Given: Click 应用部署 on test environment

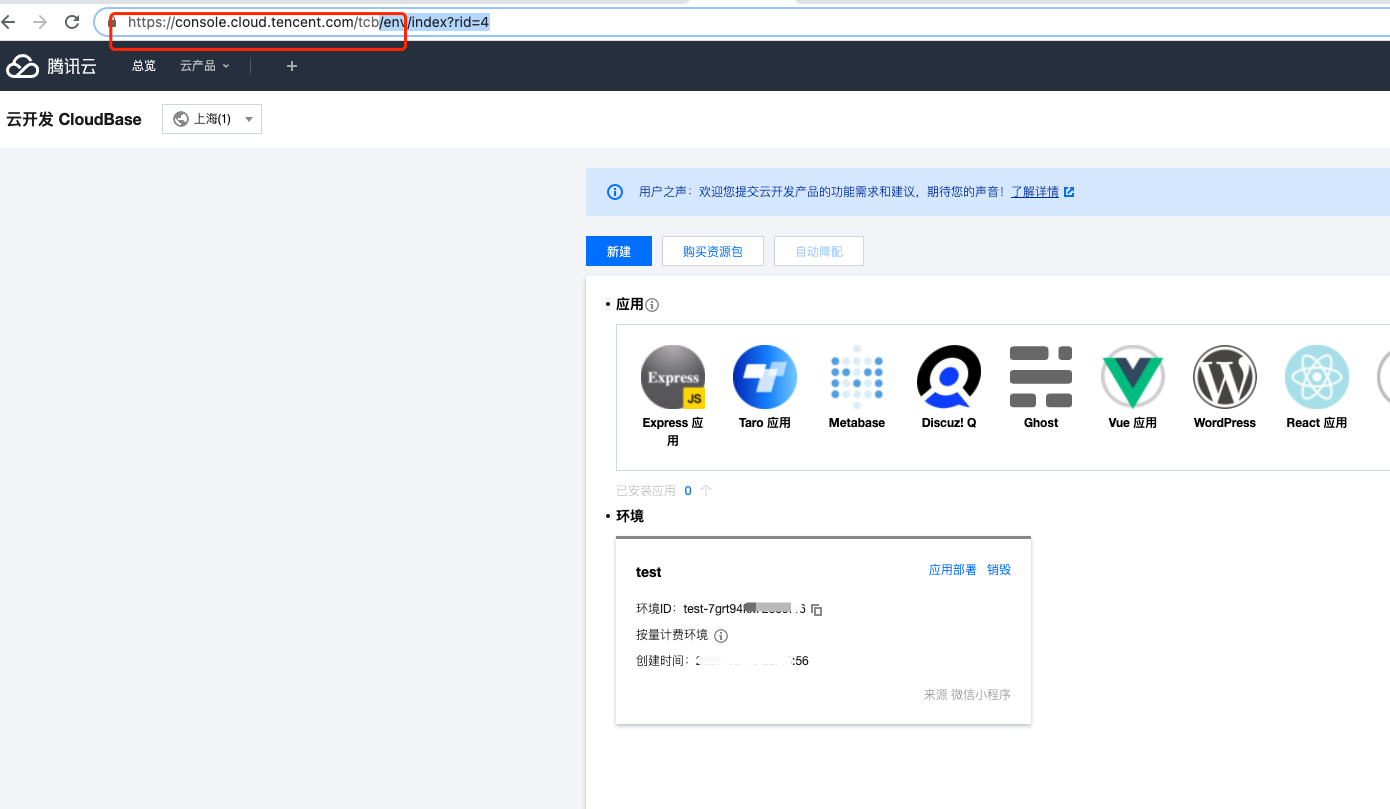Looking at the screenshot, I should tap(953, 570).
